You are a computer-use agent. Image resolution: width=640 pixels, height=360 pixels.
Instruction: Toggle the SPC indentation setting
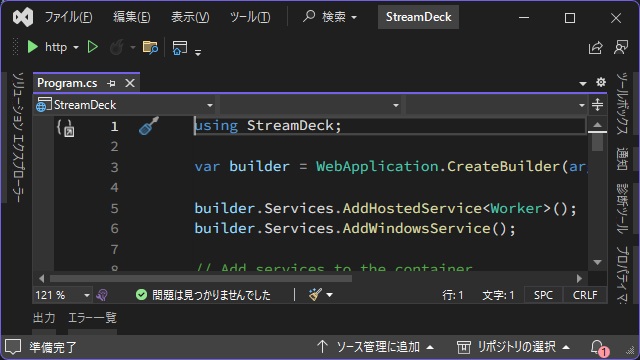click(x=543, y=295)
